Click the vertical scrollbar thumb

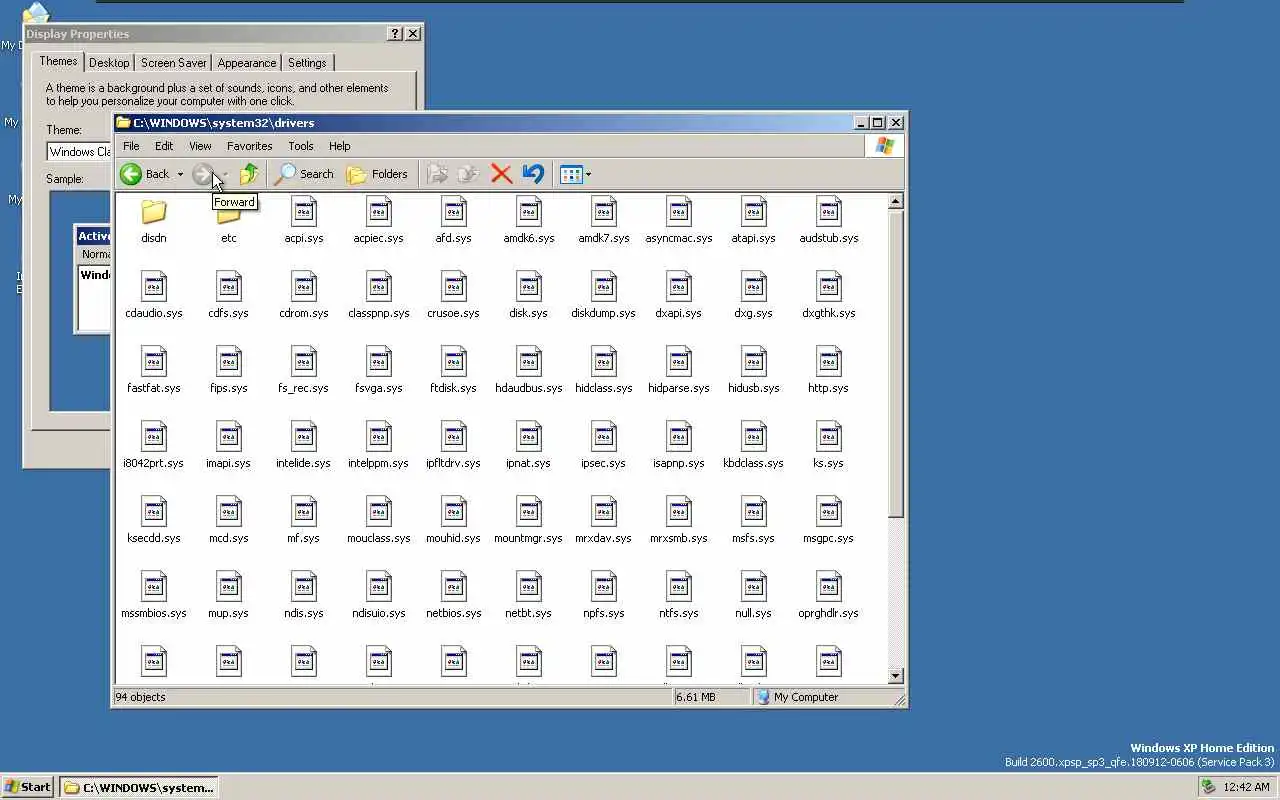click(896, 363)
